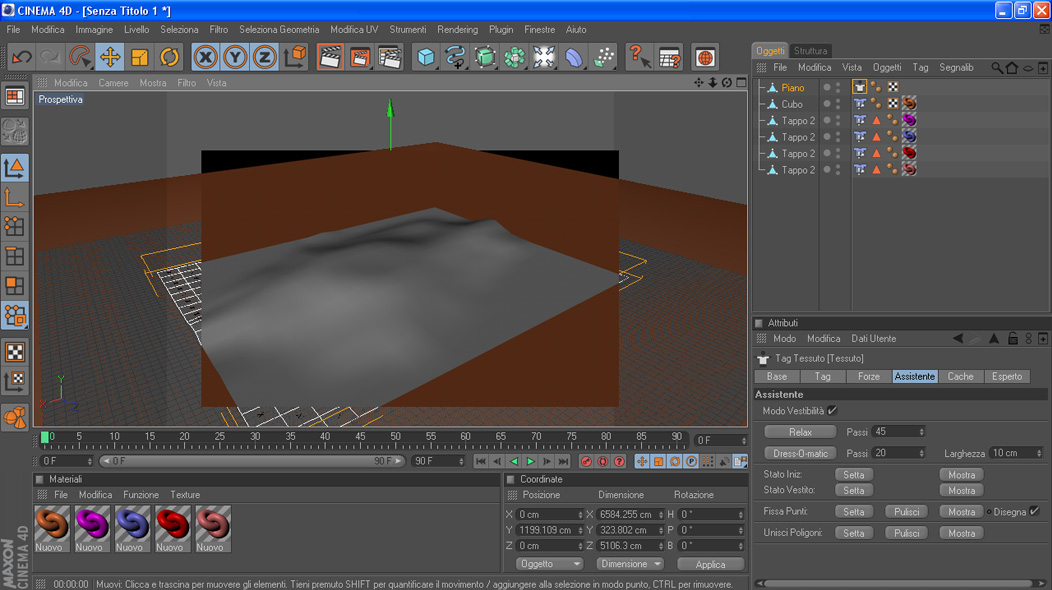Click the red record keyframe button
Screen dimensions: 1052x590
[x=586, y=461]
